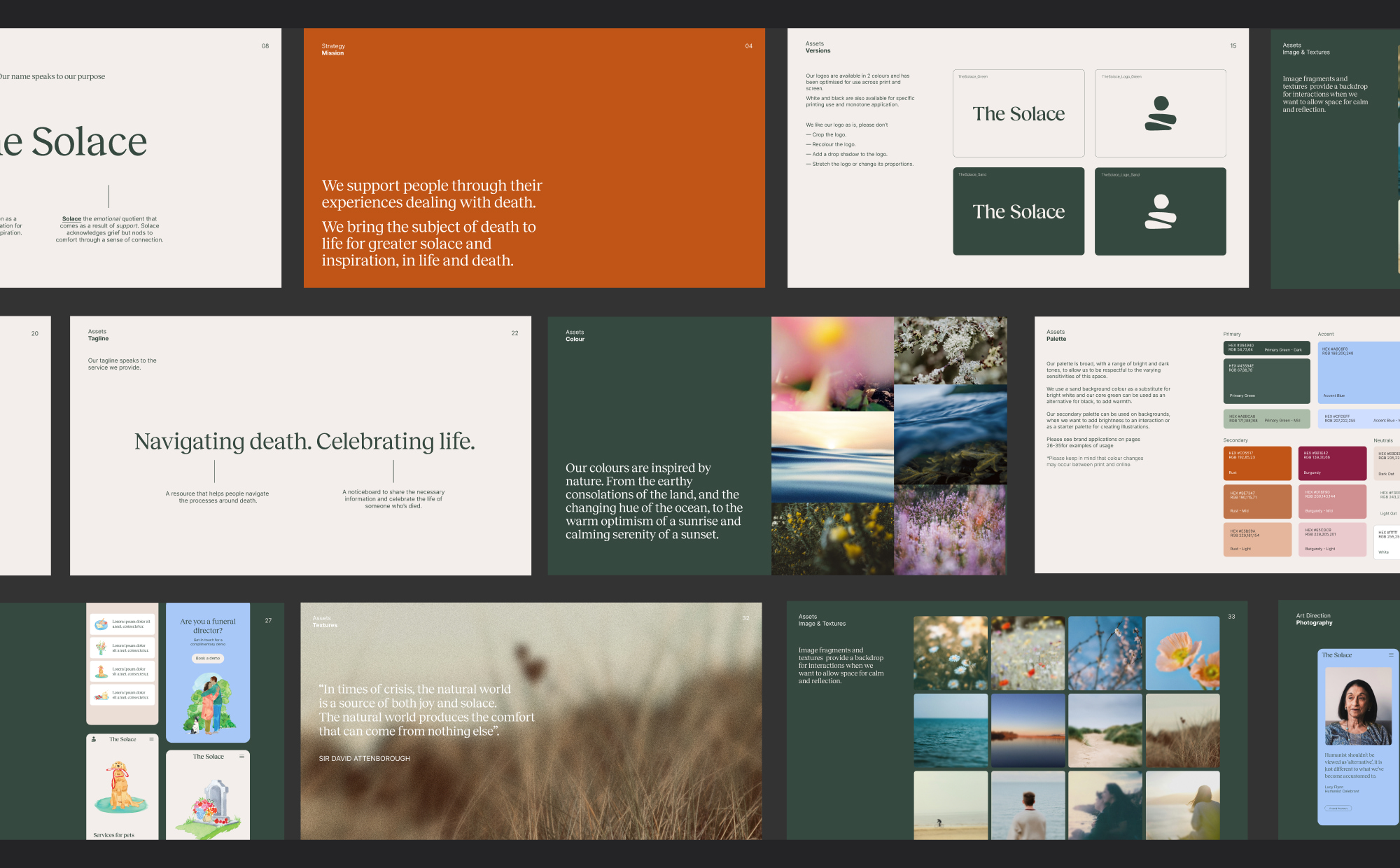Image resolution: width=1400 pixels, height=868 pixels.
Task: Click the Assets Colour slide heading
Action: click(x=575, y=336)
